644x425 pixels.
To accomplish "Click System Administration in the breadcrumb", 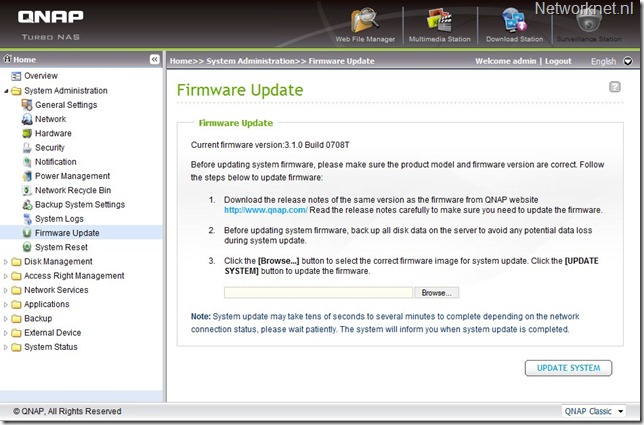I will pos(251,61).
